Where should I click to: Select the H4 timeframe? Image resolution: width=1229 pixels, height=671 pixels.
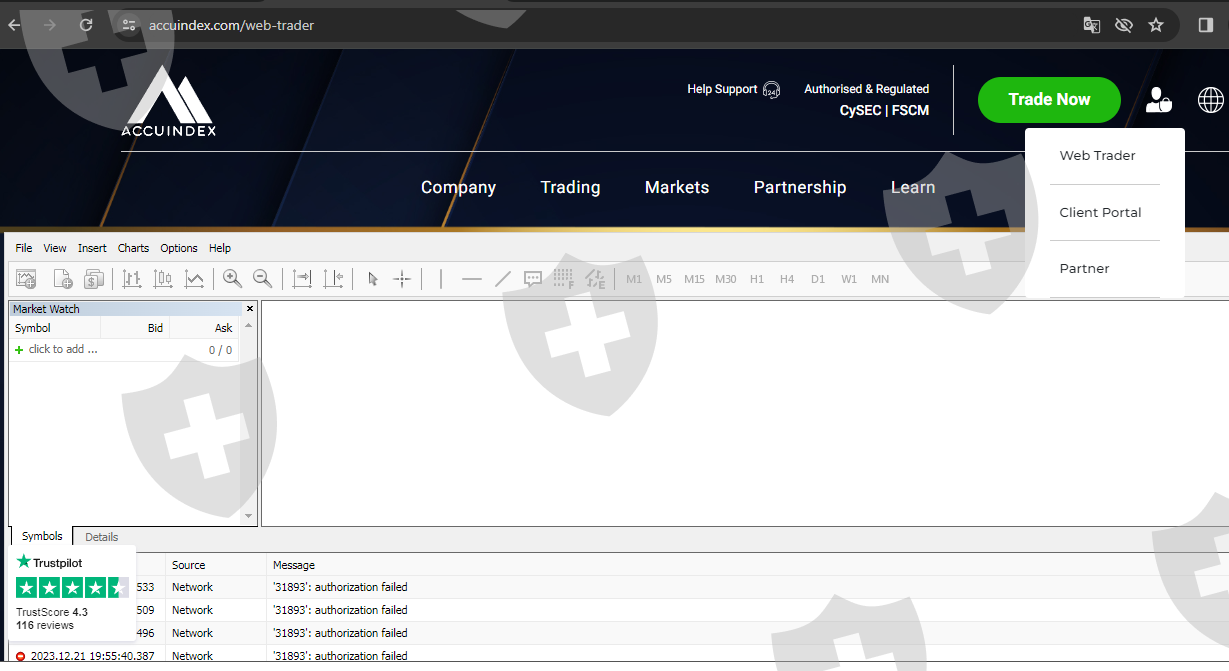pos(787,279)
